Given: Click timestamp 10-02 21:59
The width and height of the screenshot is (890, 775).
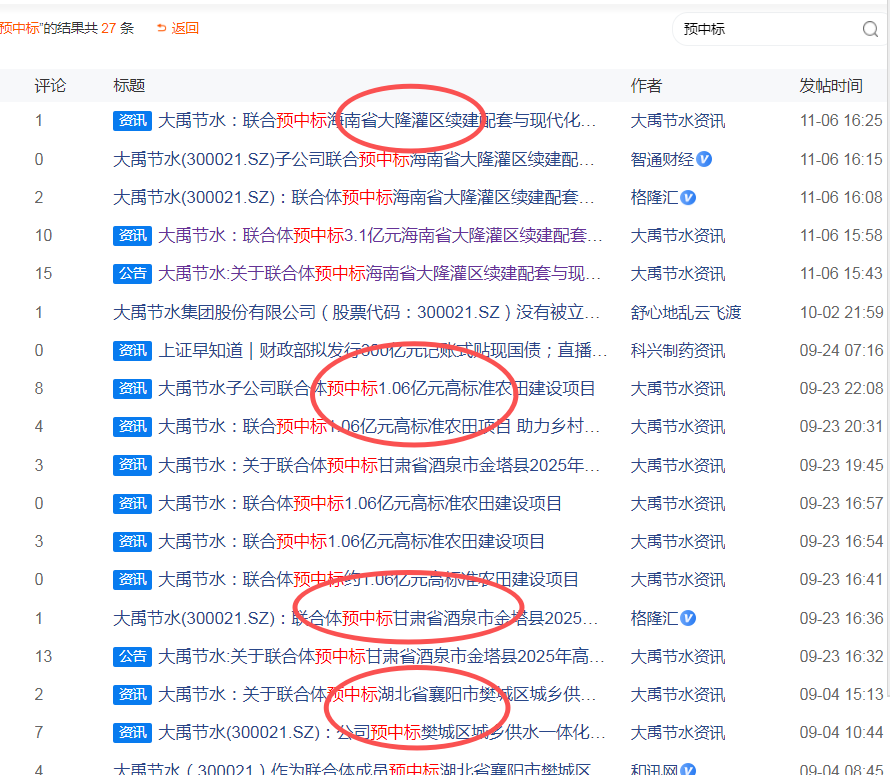Looking at the screenshot, I should (x=841, y=312).
